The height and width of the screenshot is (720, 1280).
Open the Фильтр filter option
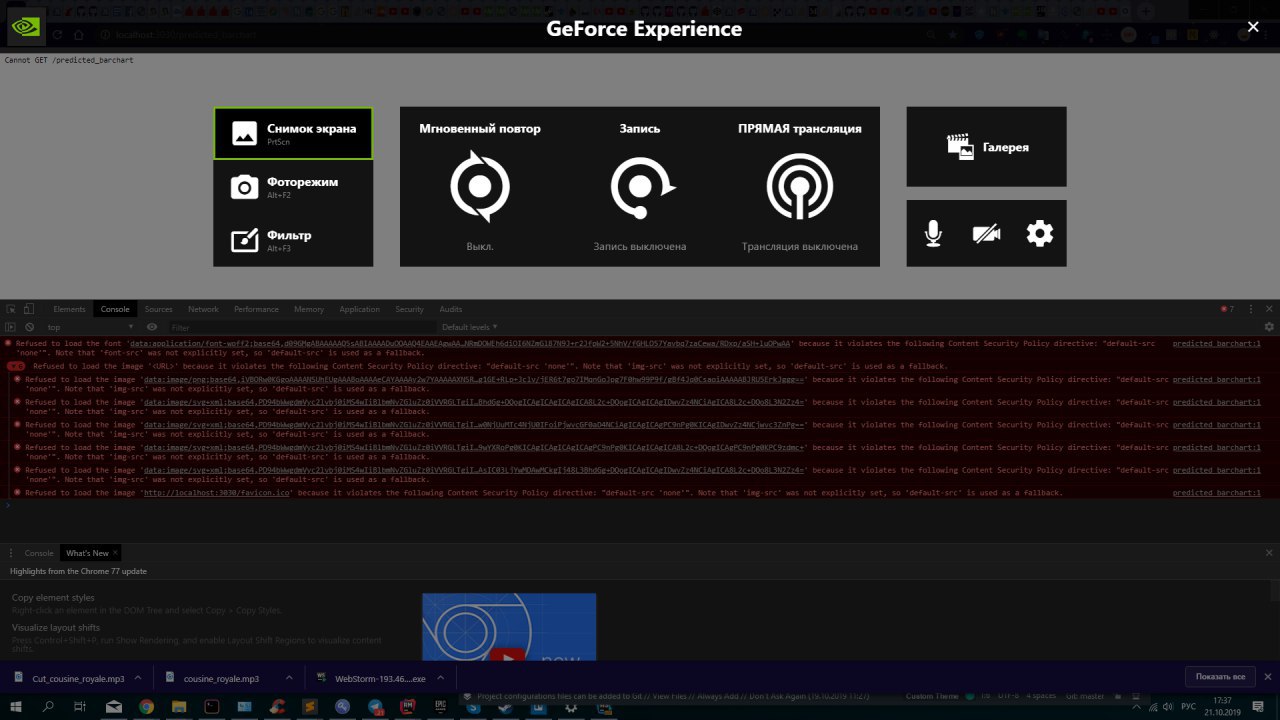293,240
